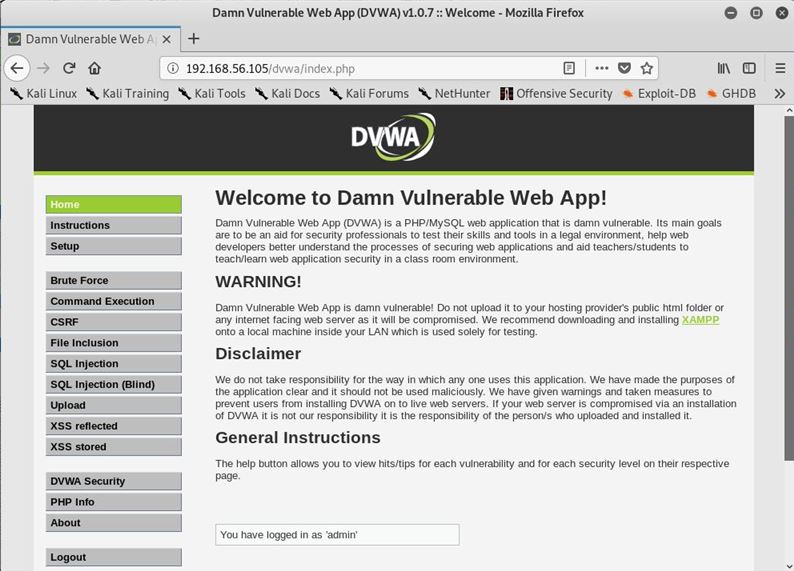
Task: Open the Upload menu item
Action: click(x=113, y=405)
